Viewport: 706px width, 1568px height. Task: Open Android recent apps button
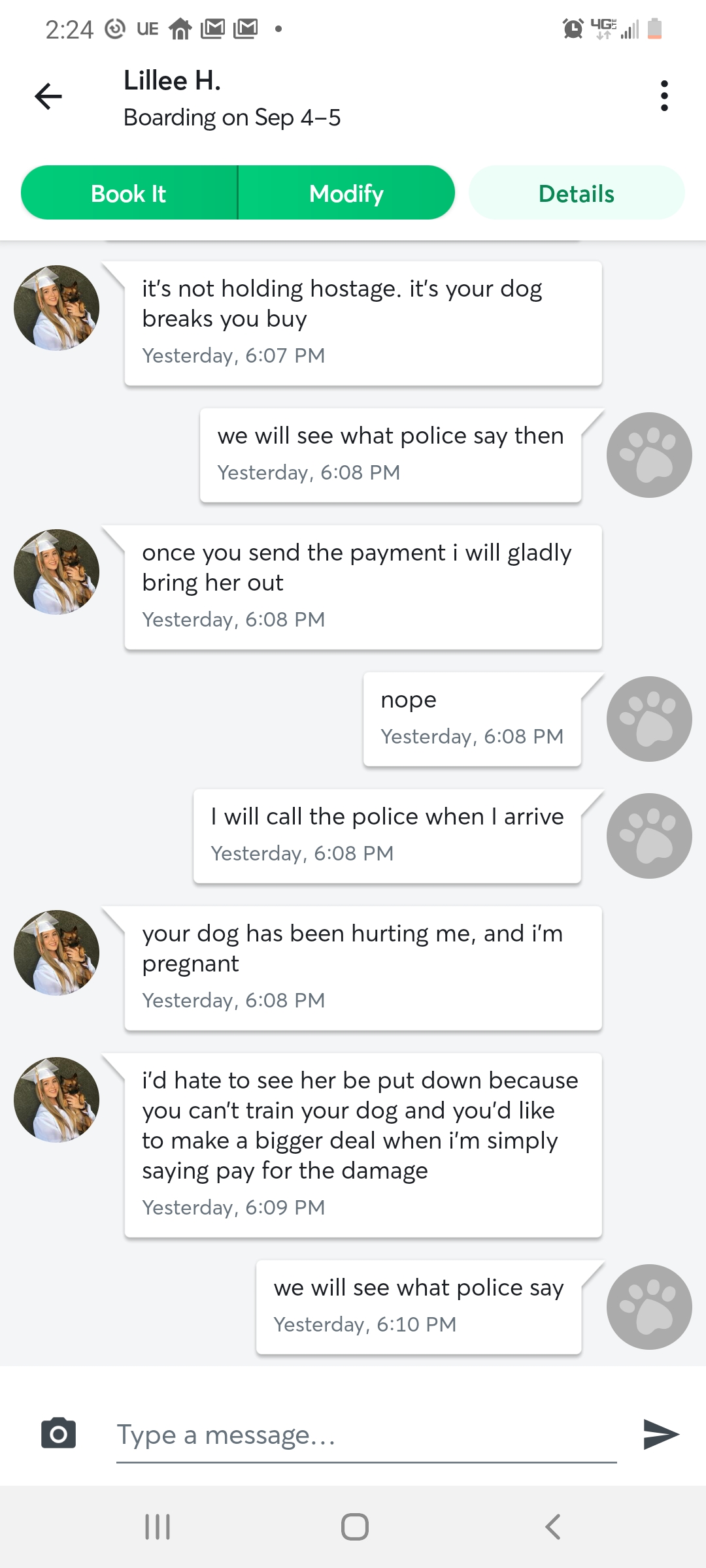pyautogui.click(x=158, y=1527)
